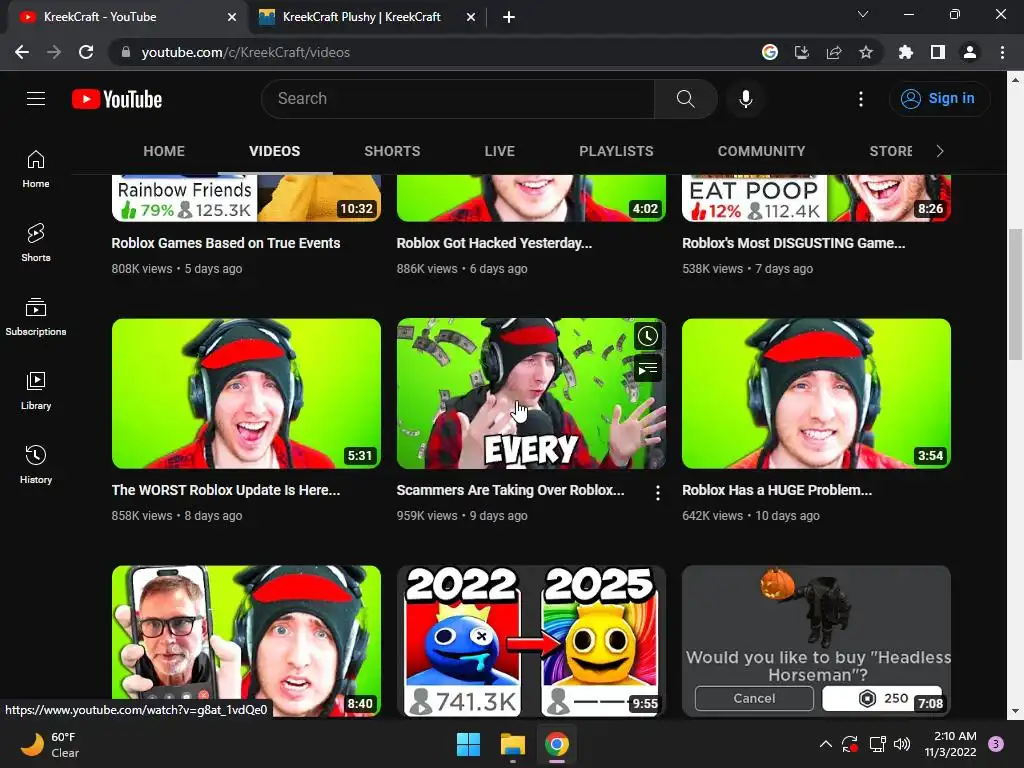Open the Headless Horseman thumbnail video
The height and width of the screenshot is (768, 1024).
point(816,641)
